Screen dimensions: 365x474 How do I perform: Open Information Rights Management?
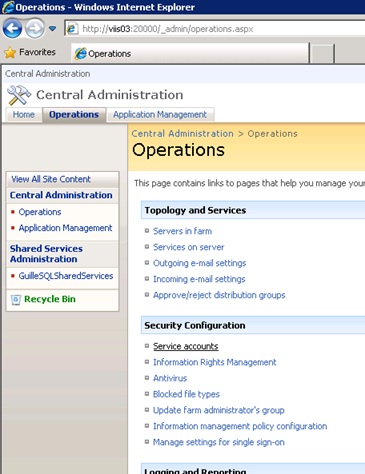tap(215, 362)
